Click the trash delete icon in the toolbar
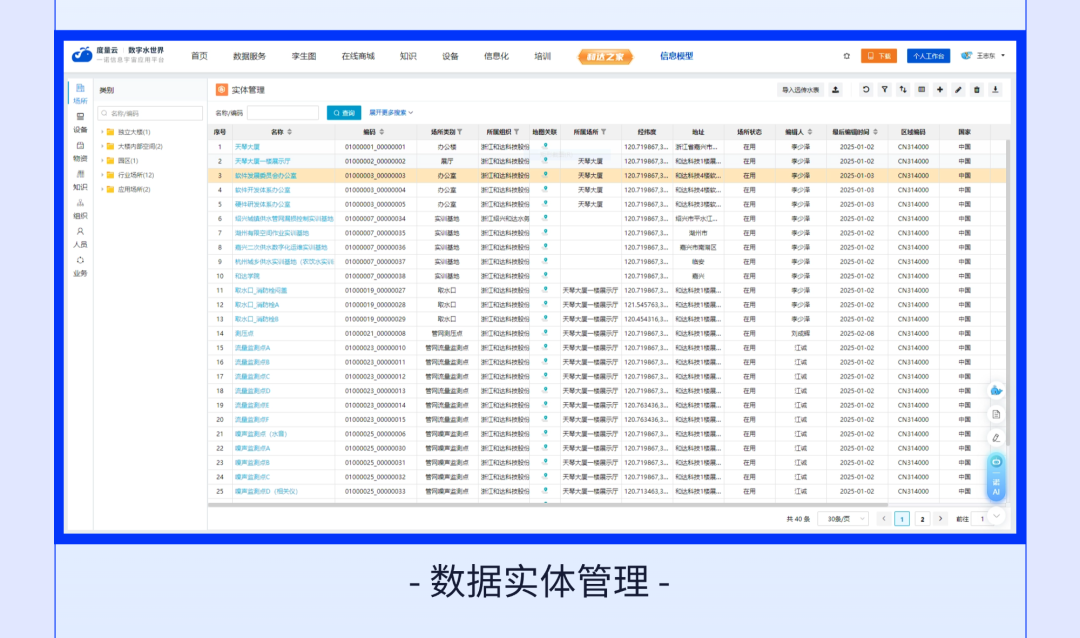 [977, 90]
